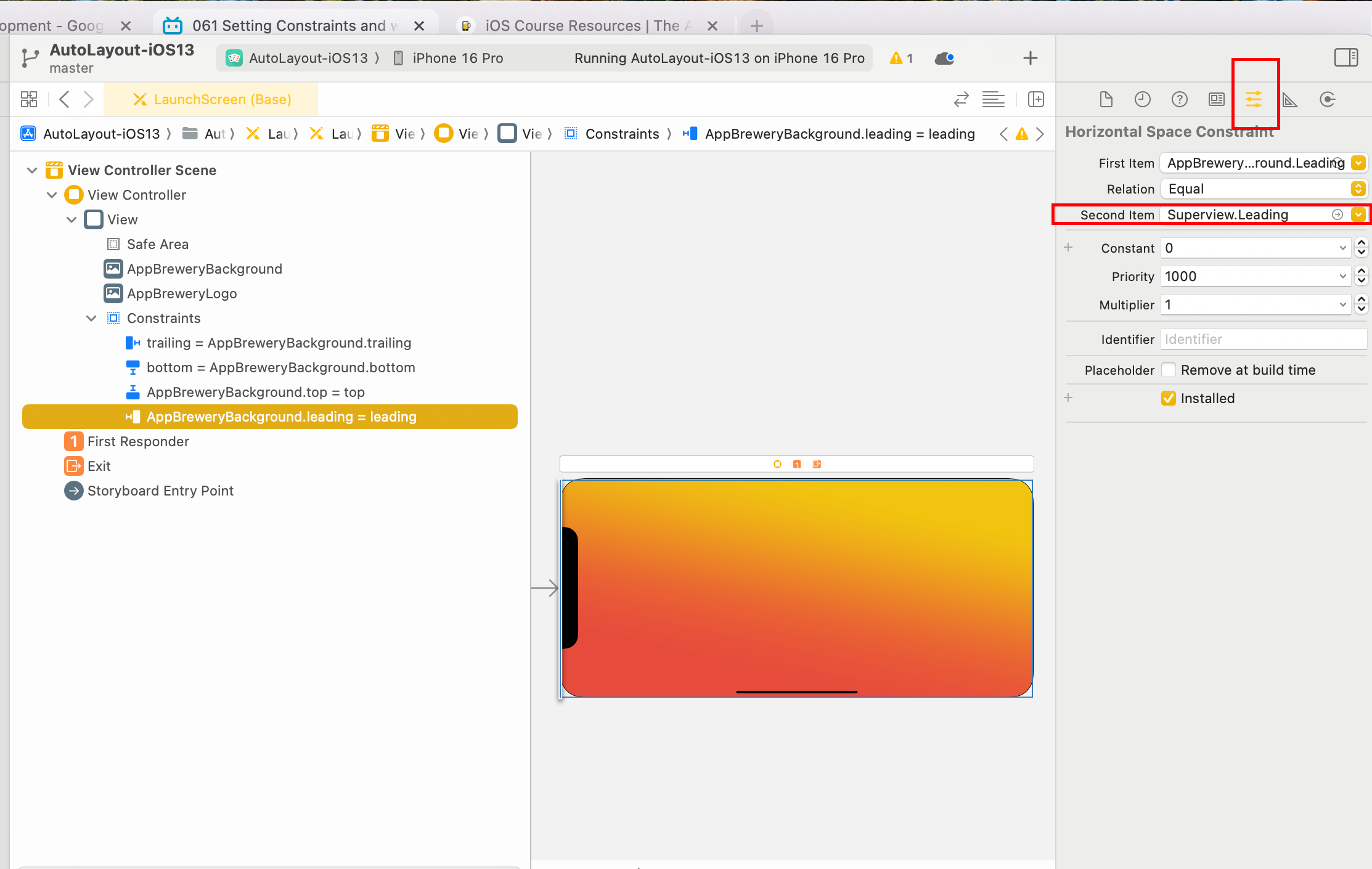The height and width of the screenshot is (869, 1372).
Task: Step the Priority value stepper
Action: 1362,276
